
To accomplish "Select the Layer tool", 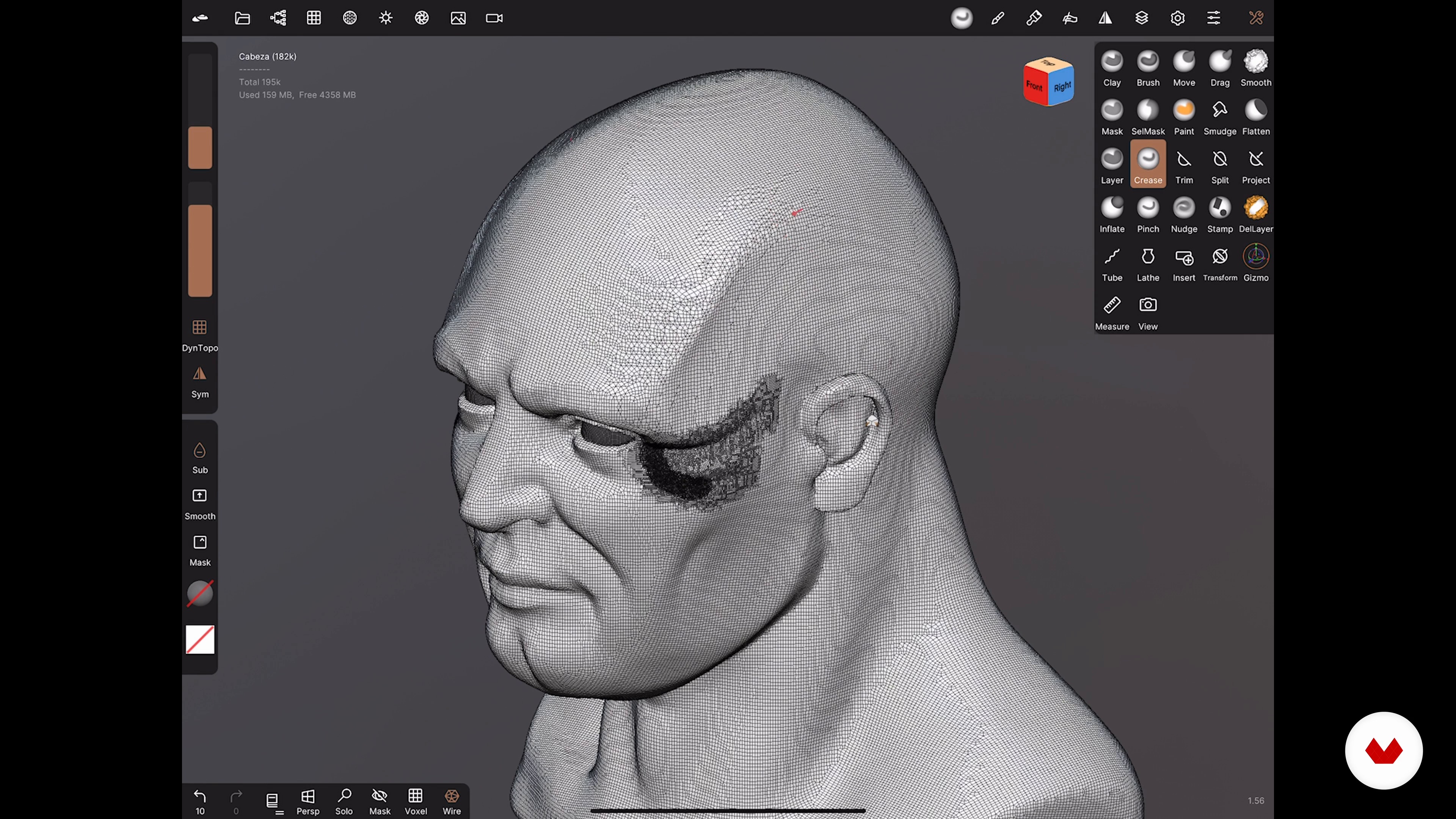I will click(x=1112, y=166).
